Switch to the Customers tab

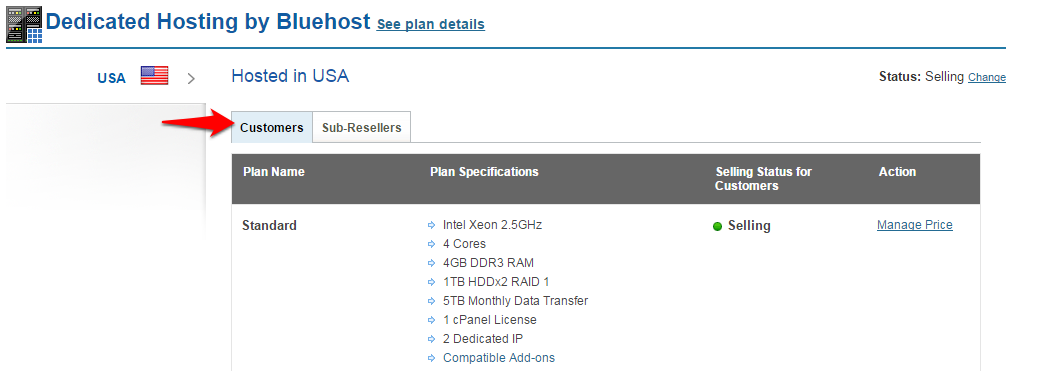(272, 127)
